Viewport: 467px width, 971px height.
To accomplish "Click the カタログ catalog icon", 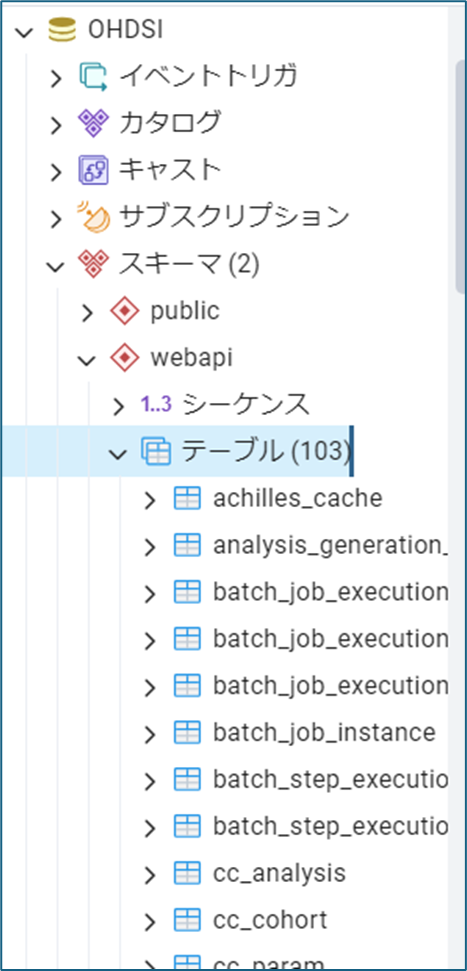I will (94, 123).
